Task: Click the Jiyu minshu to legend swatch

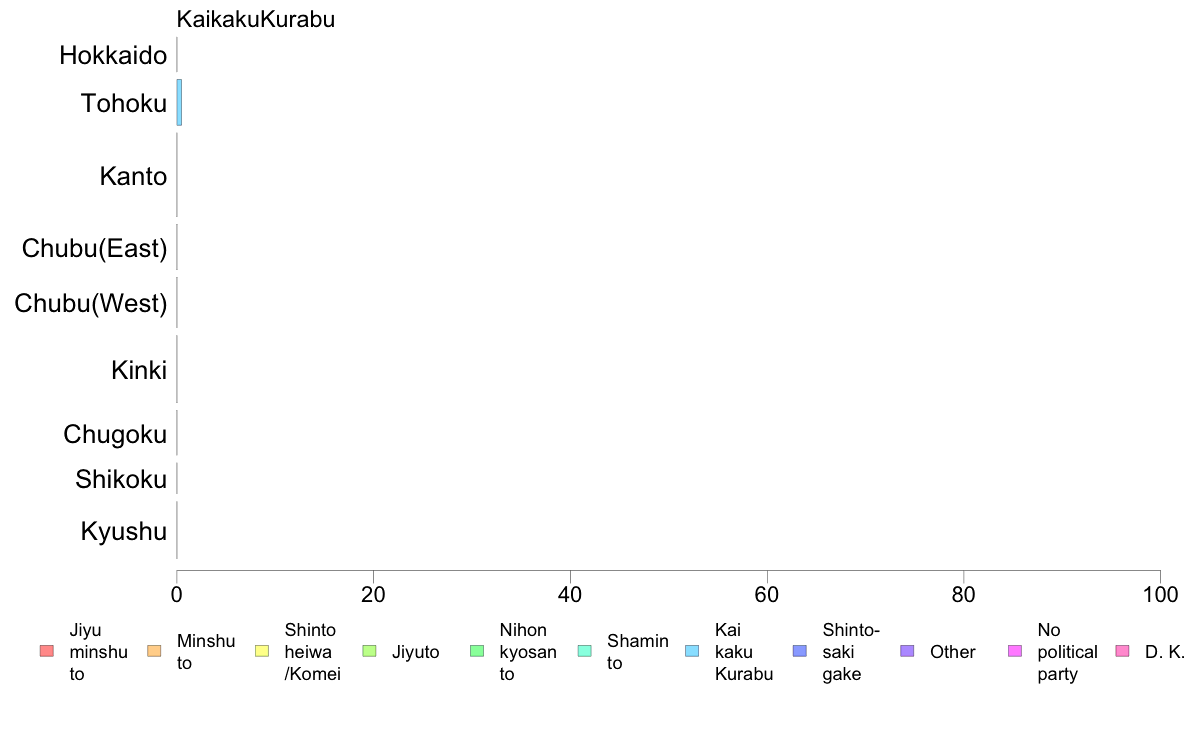Action: point(47,651)
